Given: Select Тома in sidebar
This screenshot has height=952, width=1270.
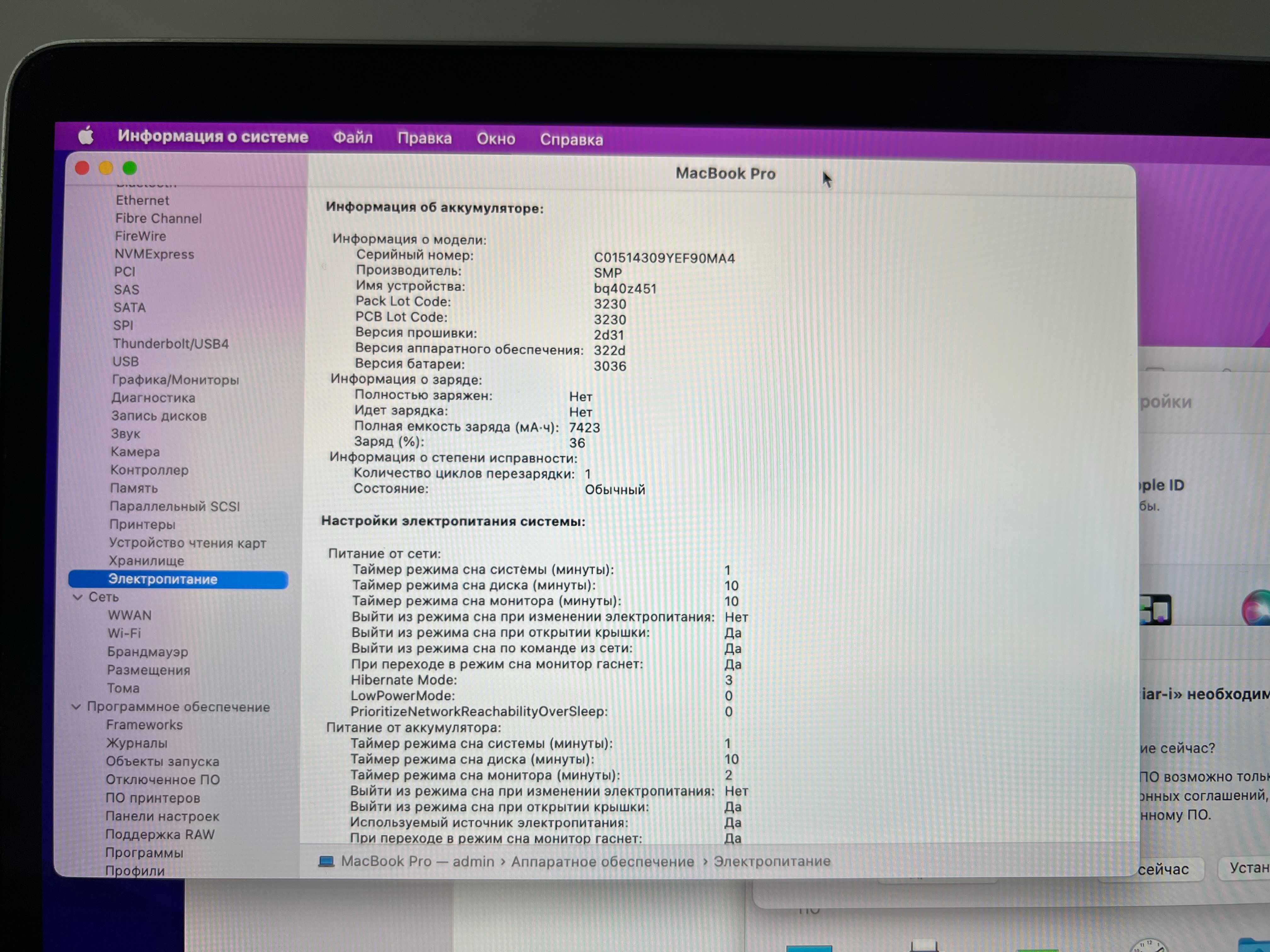Looking at the screenshot, I should point(123,688).
